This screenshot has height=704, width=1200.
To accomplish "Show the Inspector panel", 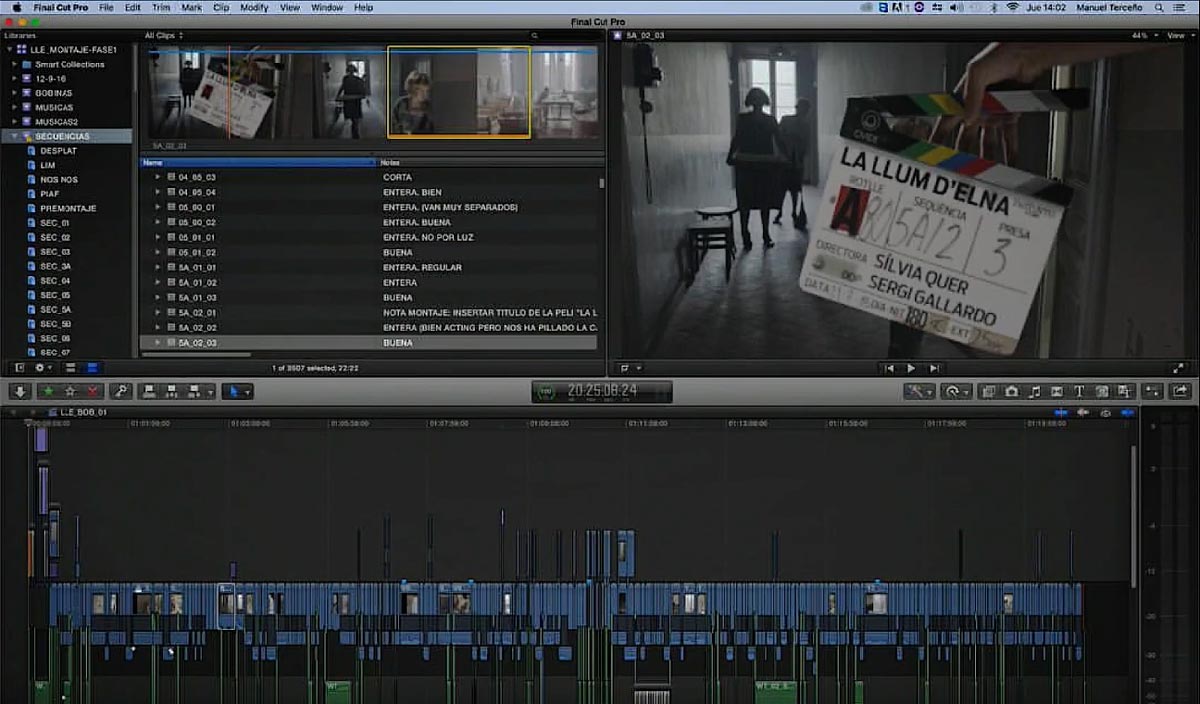I will 1153,391.
